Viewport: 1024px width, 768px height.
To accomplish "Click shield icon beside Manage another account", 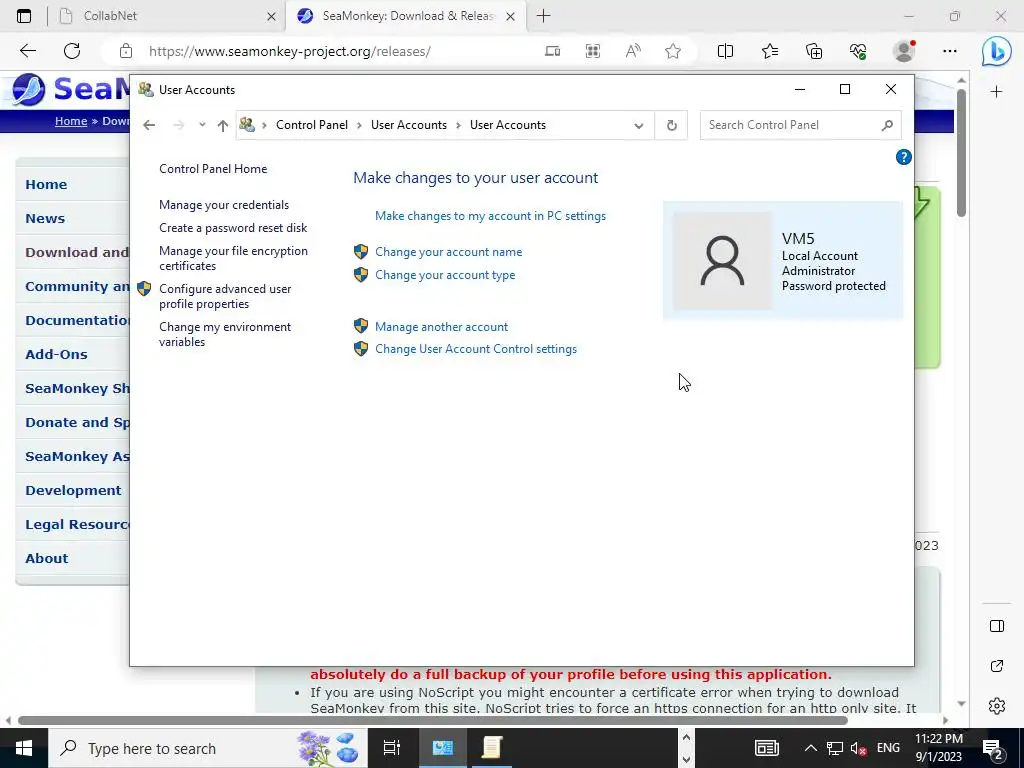I will (x=360, y=326).
